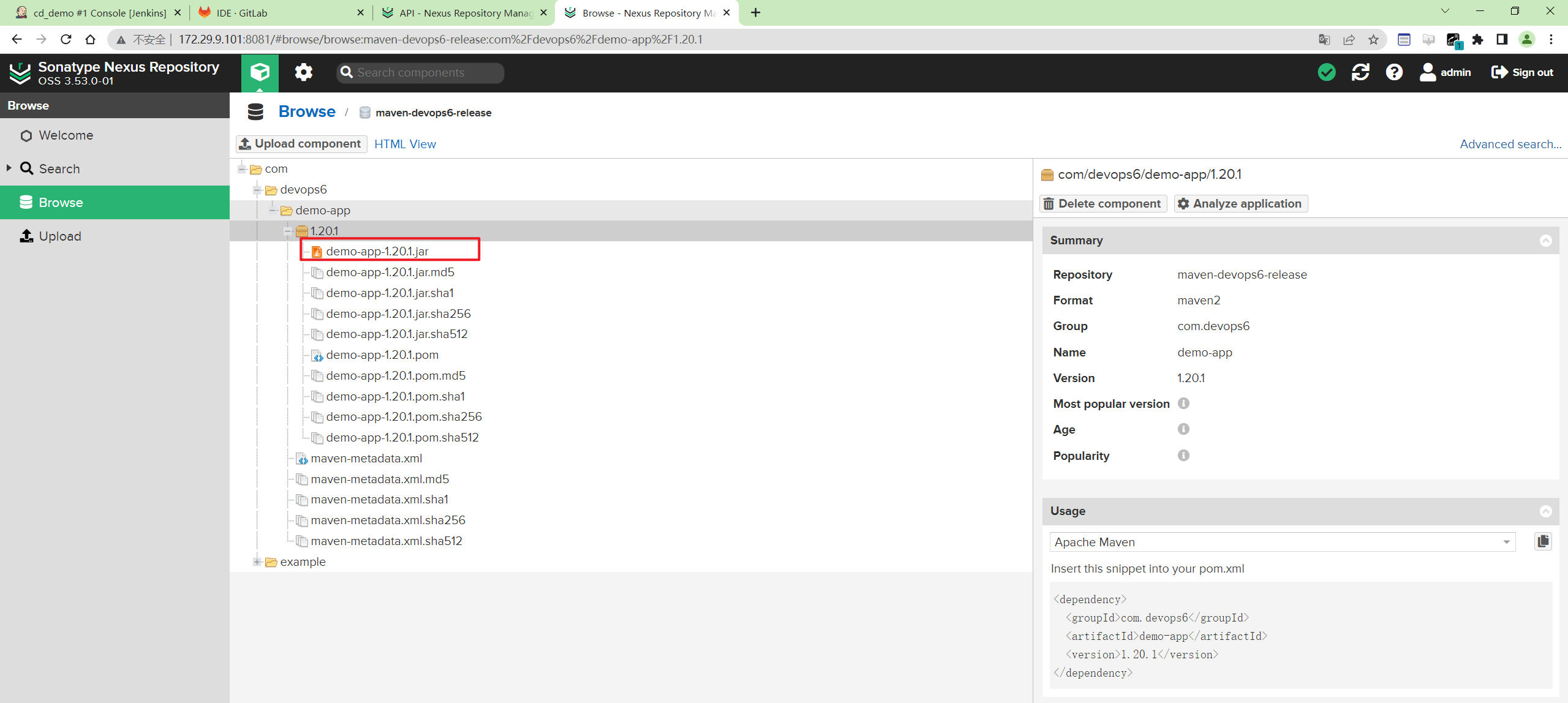Image resolution: width=1568 pixels, height=703 pixels.
Task: Open the Help question mark icon
Action: point(1394,72)
